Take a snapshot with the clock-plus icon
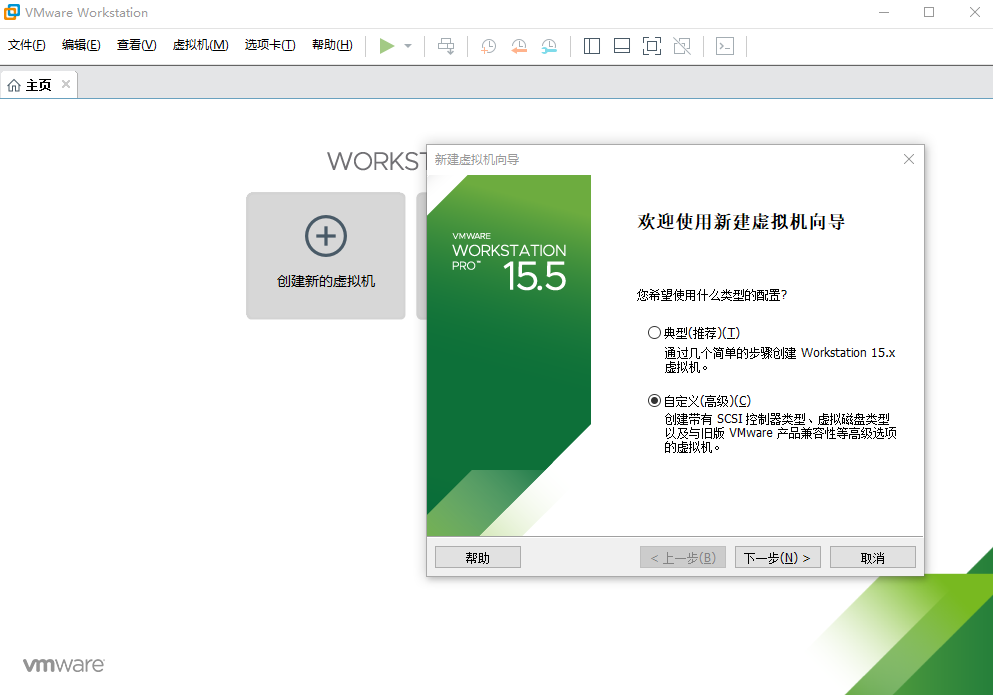The width and height of the screenshot is (993, 695). (488, 46)
